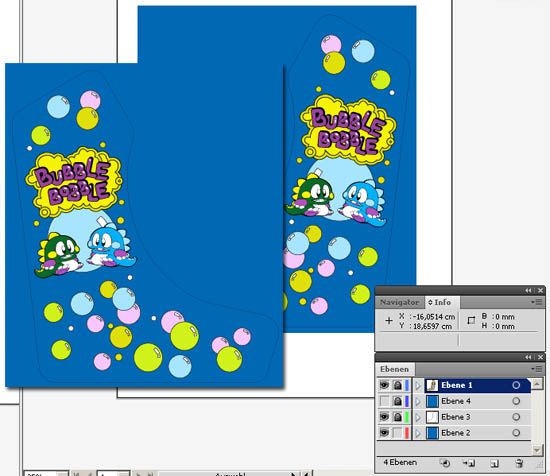Expand the Ebene 2 layer contents

418,433
